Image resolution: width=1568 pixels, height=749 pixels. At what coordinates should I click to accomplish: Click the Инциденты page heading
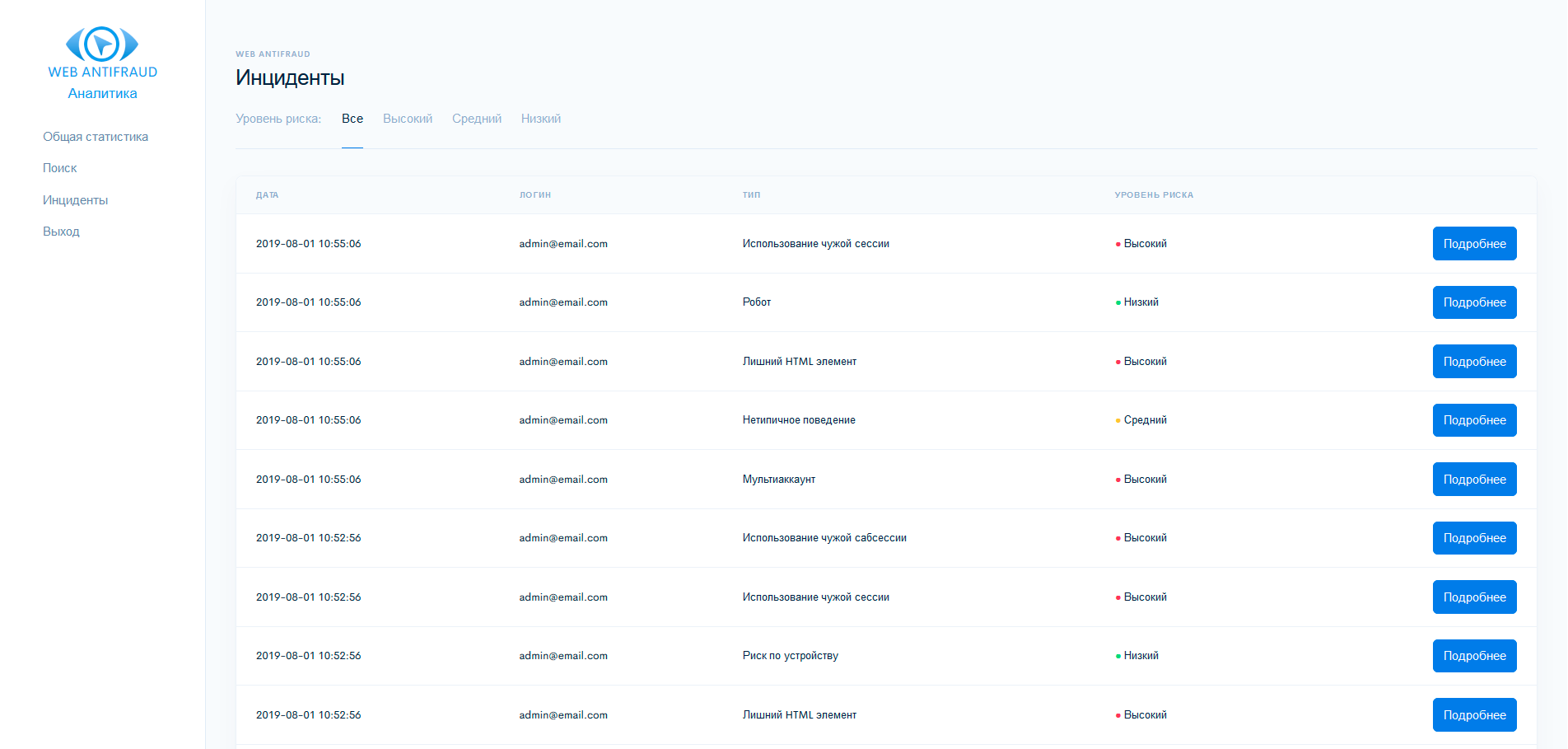[290, 77]
